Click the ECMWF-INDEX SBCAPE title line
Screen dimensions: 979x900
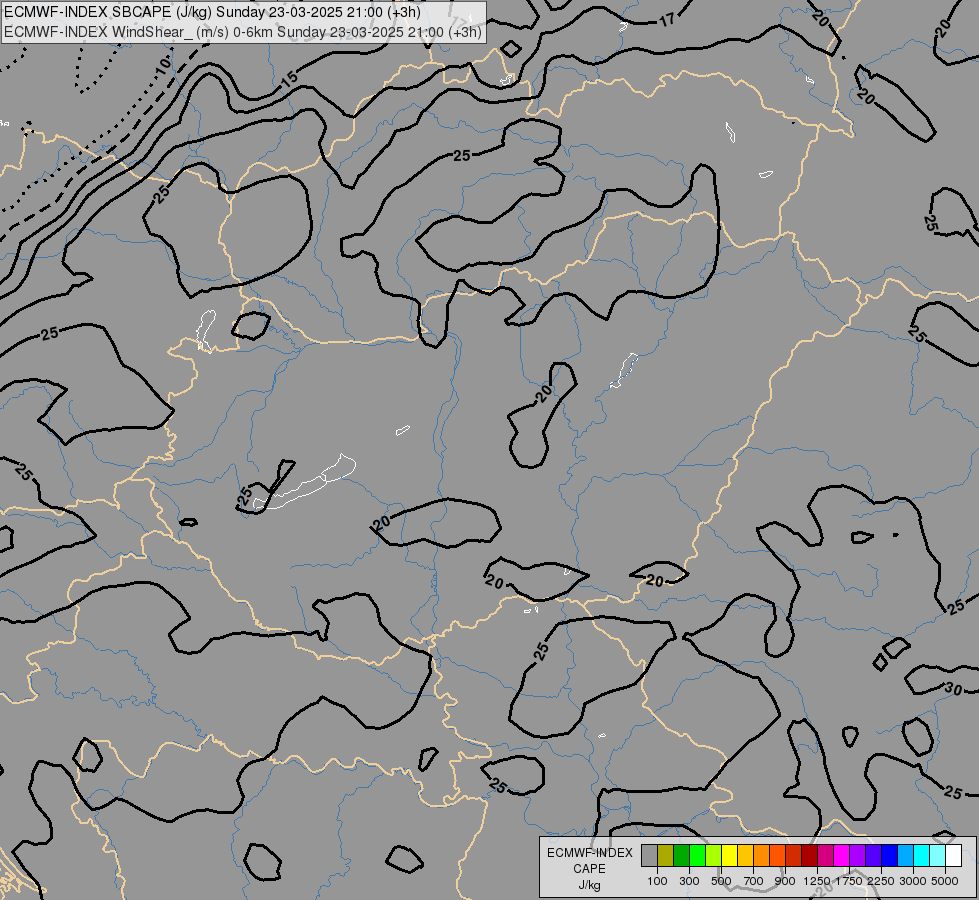click(212, 12)
